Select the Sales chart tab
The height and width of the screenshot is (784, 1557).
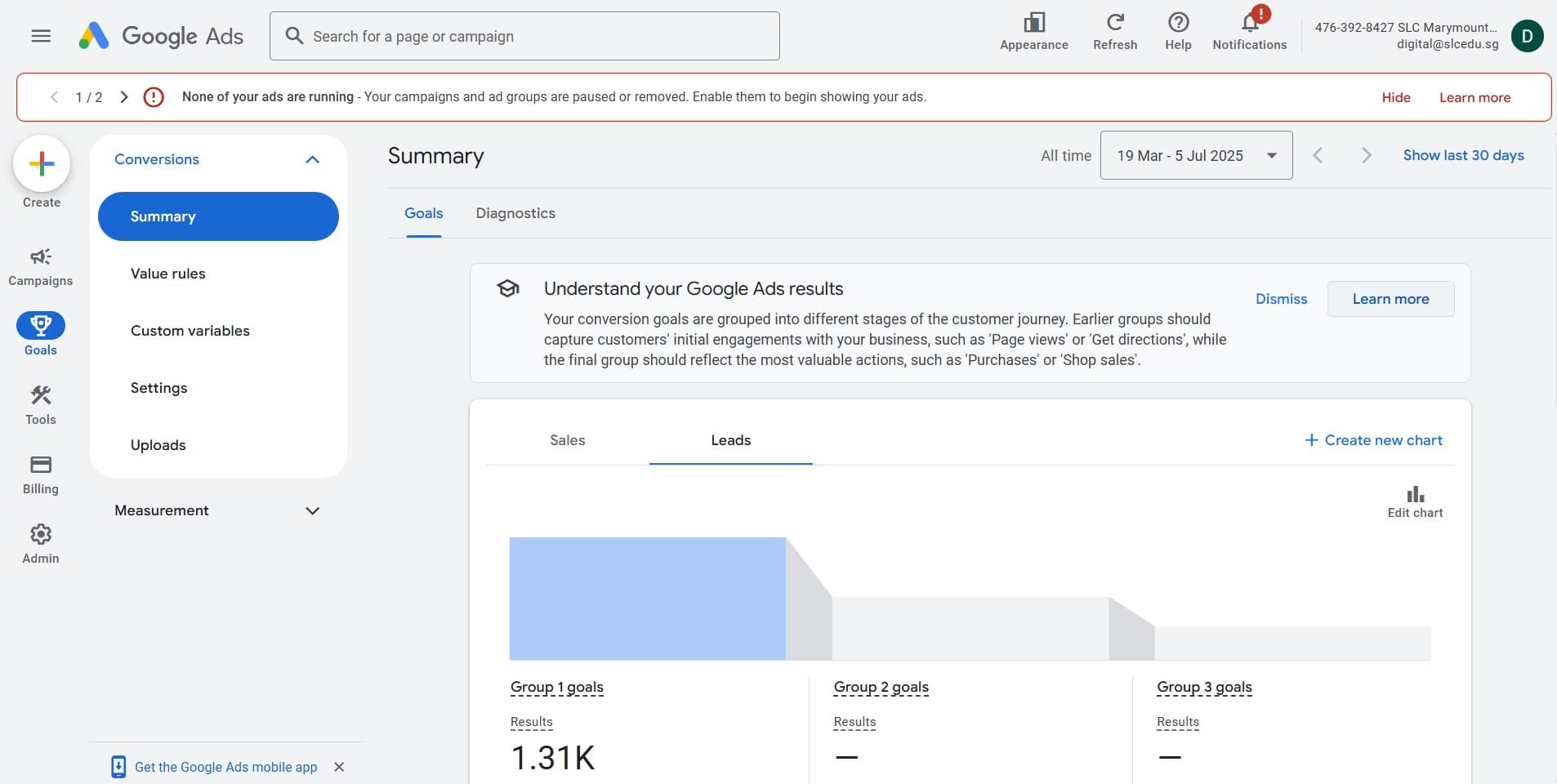567,440
